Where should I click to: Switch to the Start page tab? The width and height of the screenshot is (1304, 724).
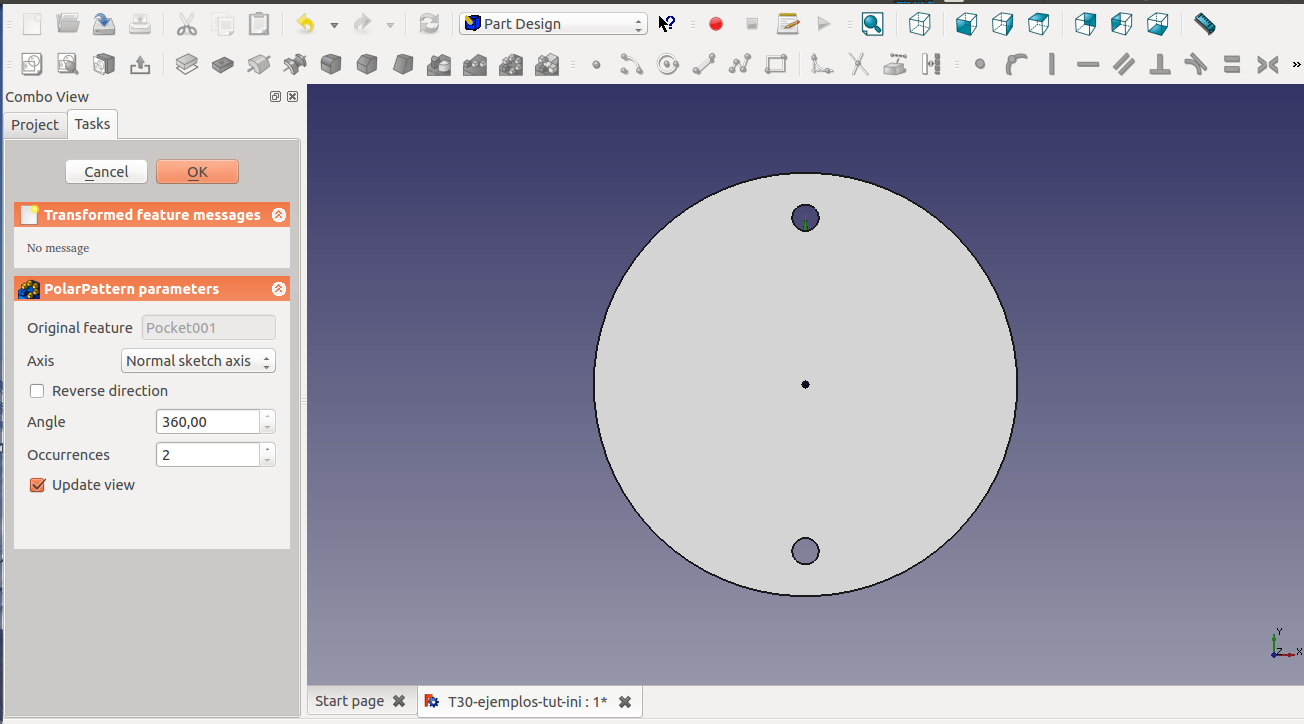pos(349,701)
